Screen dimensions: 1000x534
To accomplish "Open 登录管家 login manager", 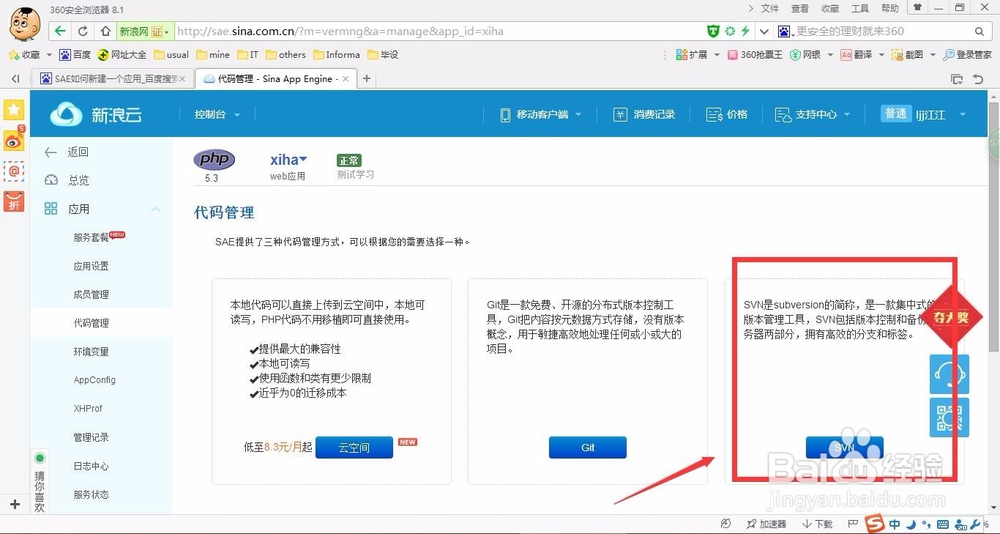I will pyautogui.click(x=967, y=55).
